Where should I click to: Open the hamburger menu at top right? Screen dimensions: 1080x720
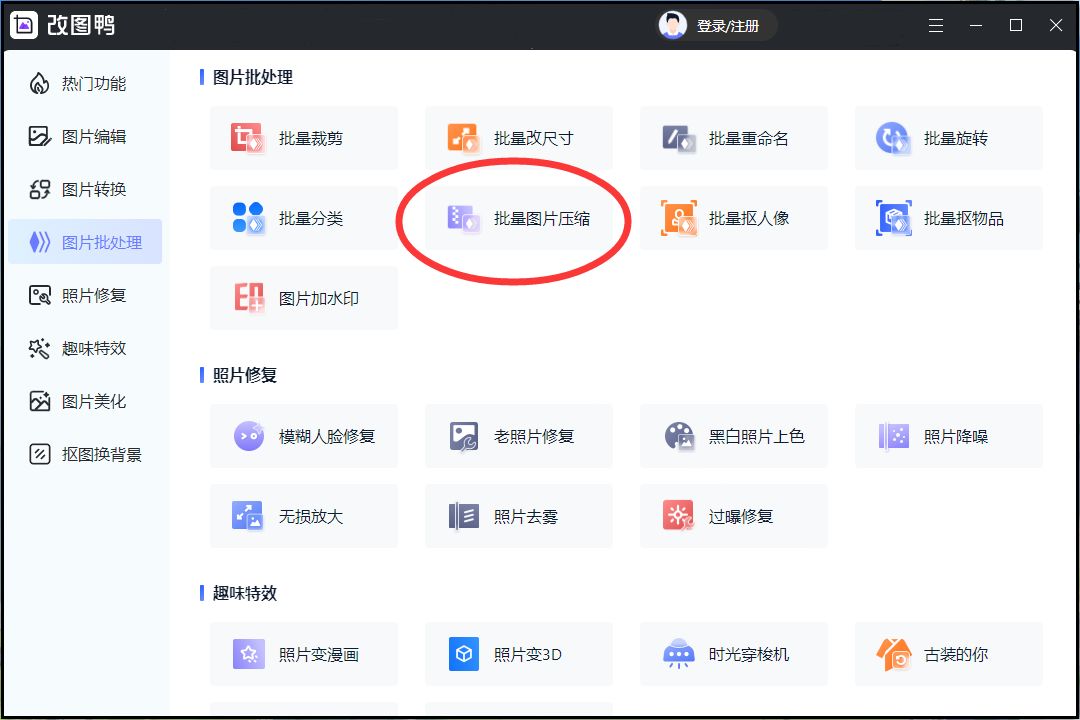(936, 25)
